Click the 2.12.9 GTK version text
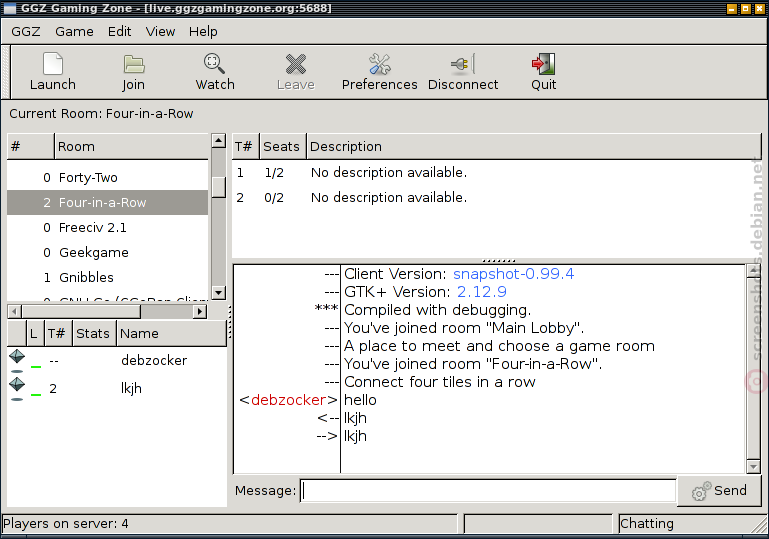Screen dimensions: 769x539 coord(482,292)
